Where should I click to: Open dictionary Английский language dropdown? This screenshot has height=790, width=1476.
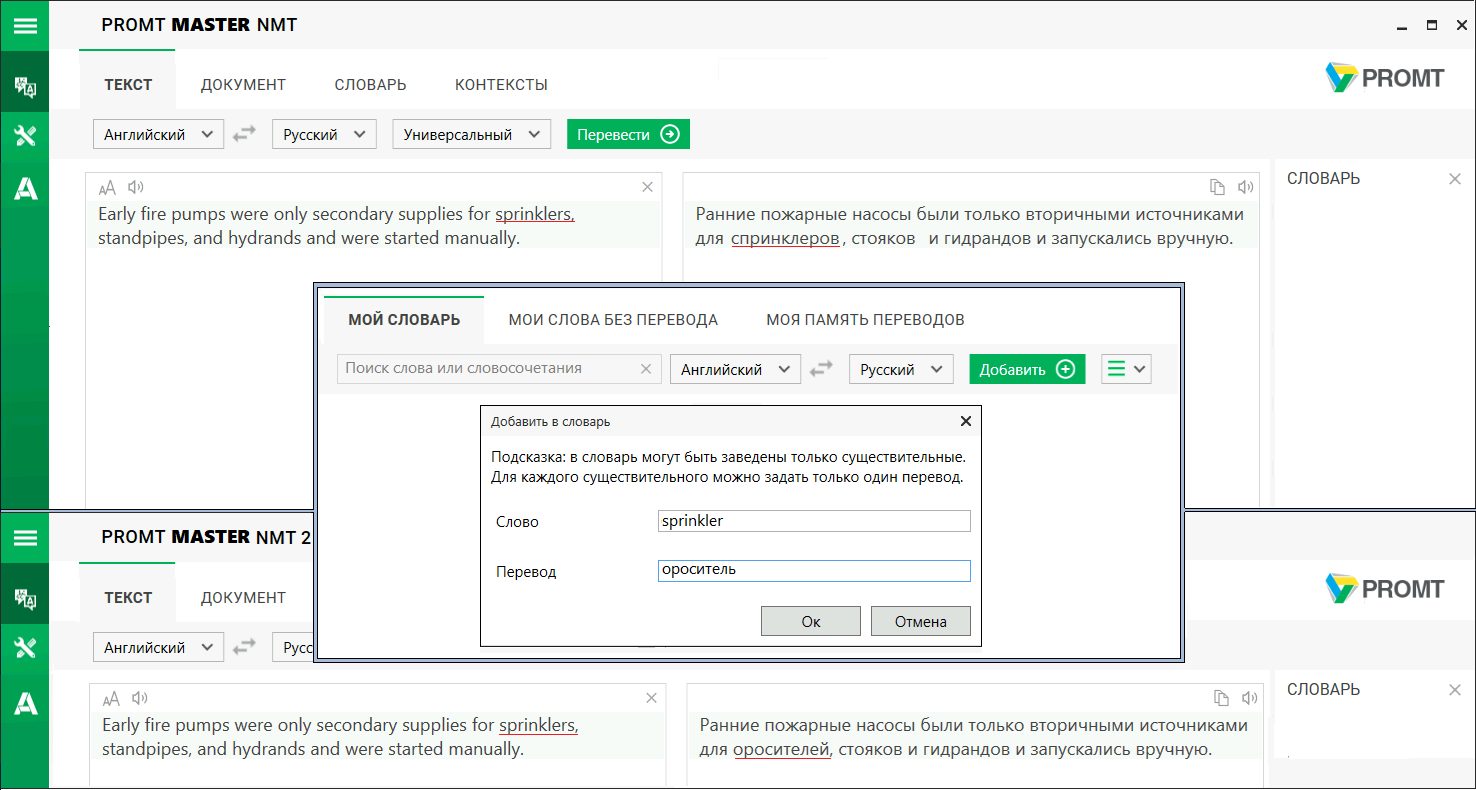click(x=735, y=369)
